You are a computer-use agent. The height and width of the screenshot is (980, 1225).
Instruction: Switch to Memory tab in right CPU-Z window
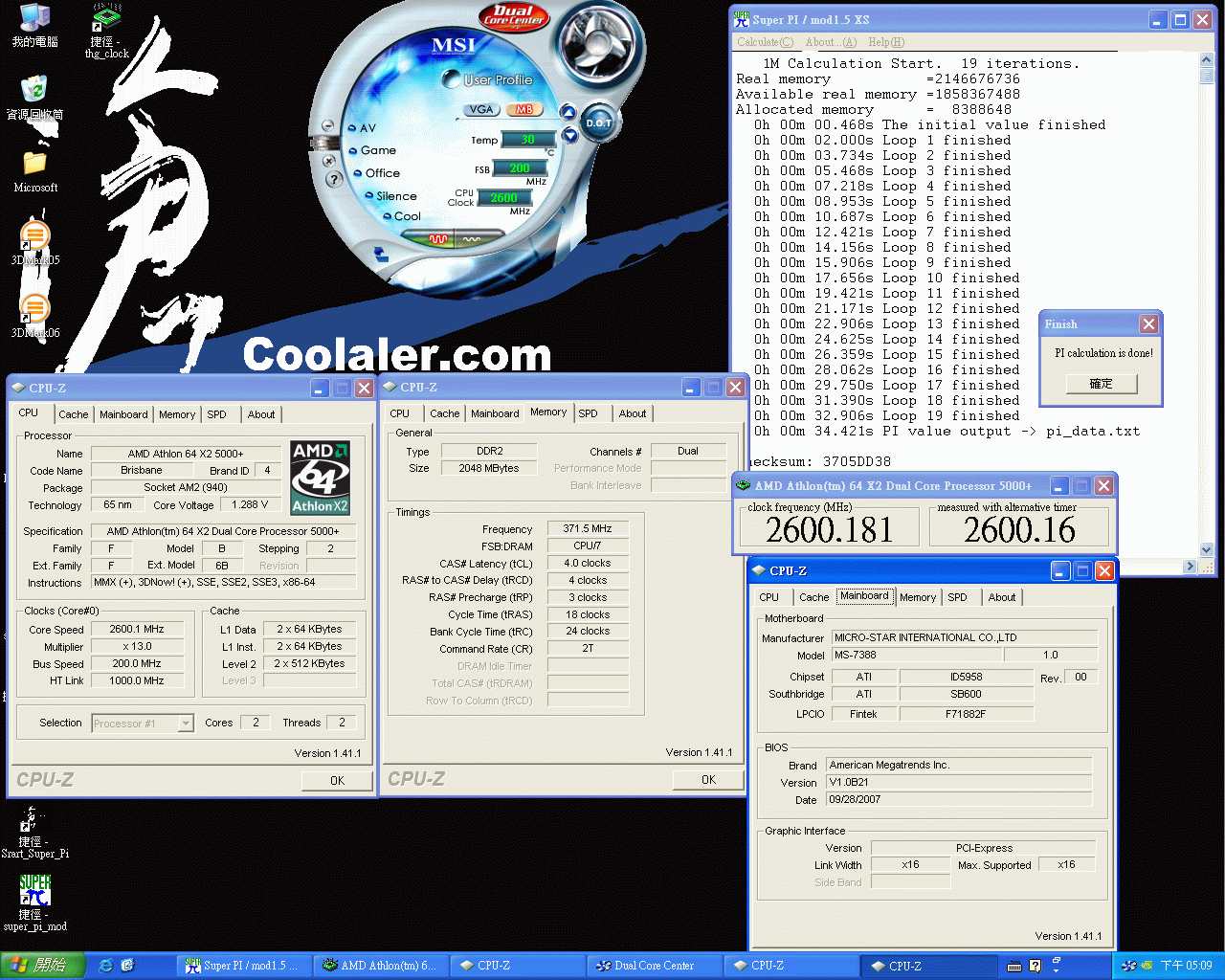[918, 597]
